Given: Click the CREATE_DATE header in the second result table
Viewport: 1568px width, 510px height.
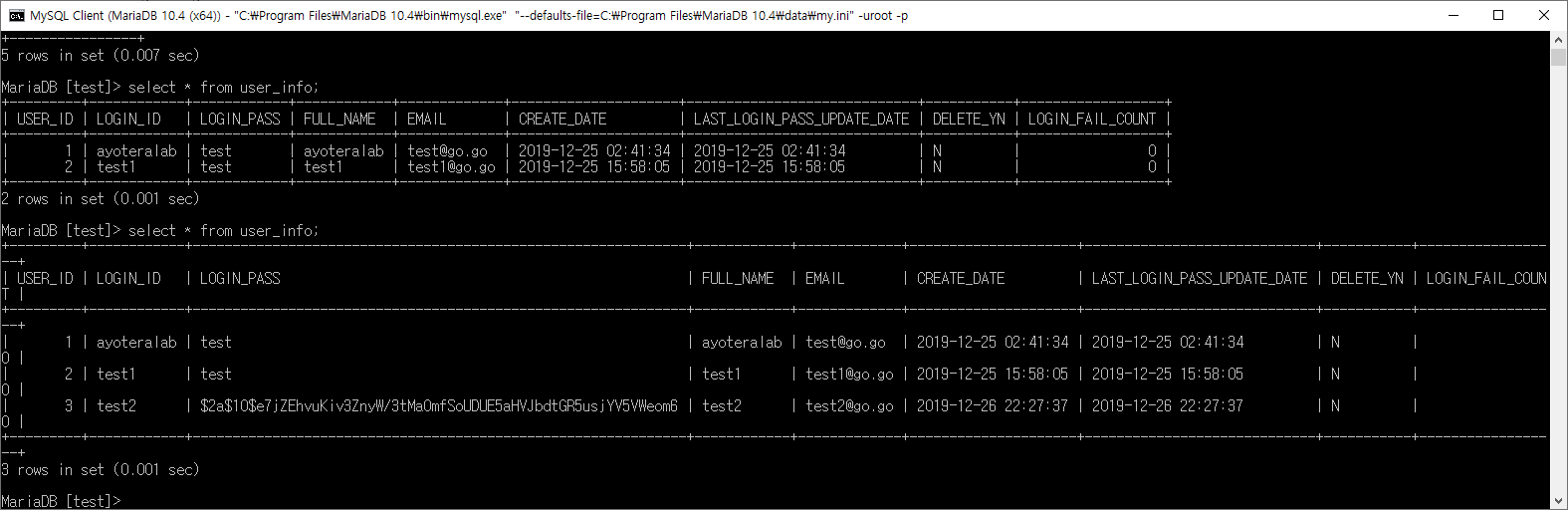Looking at the screenshot, I should coord(961,279).
